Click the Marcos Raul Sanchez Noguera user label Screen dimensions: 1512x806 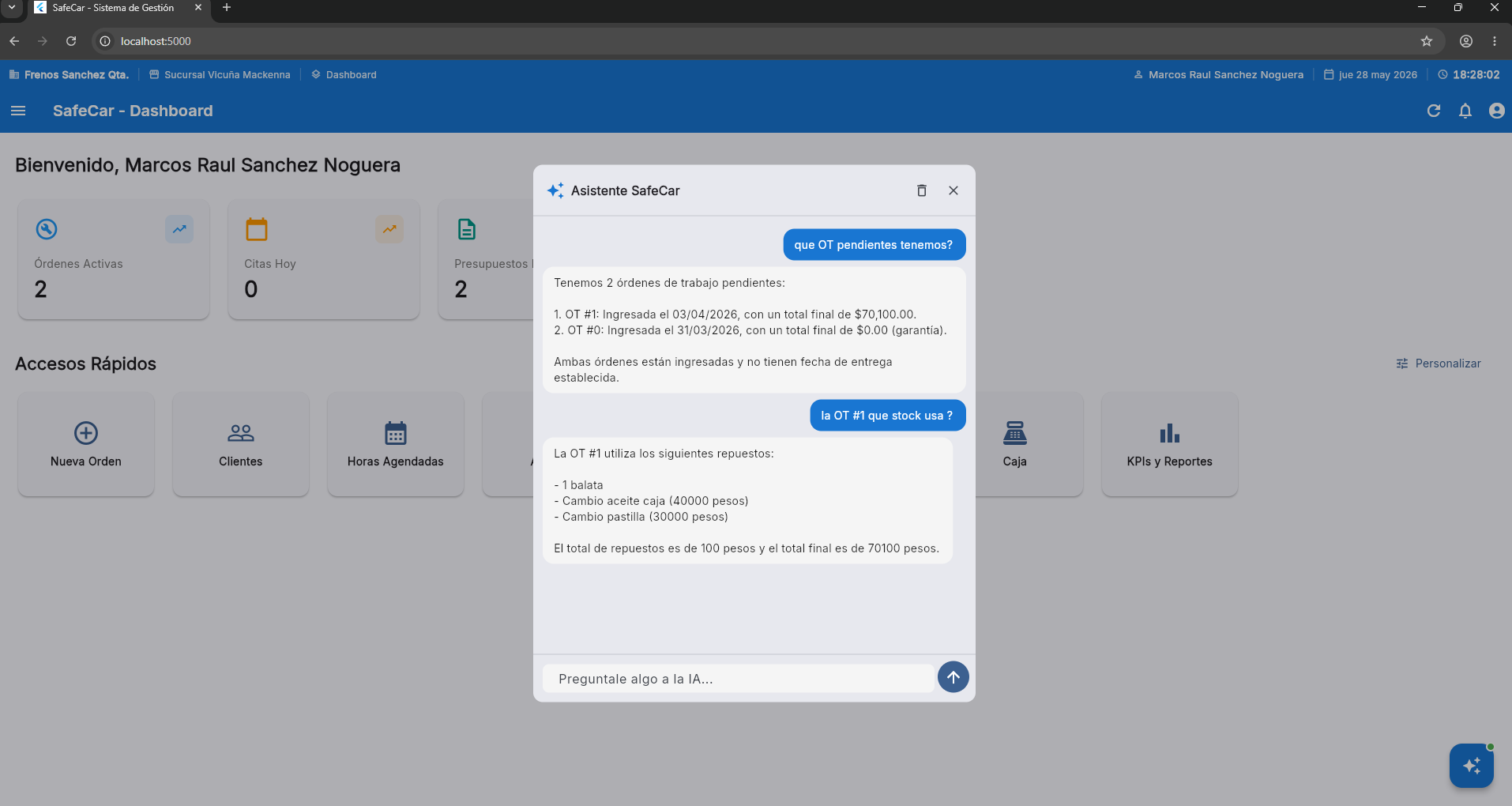coord(1219,74)
